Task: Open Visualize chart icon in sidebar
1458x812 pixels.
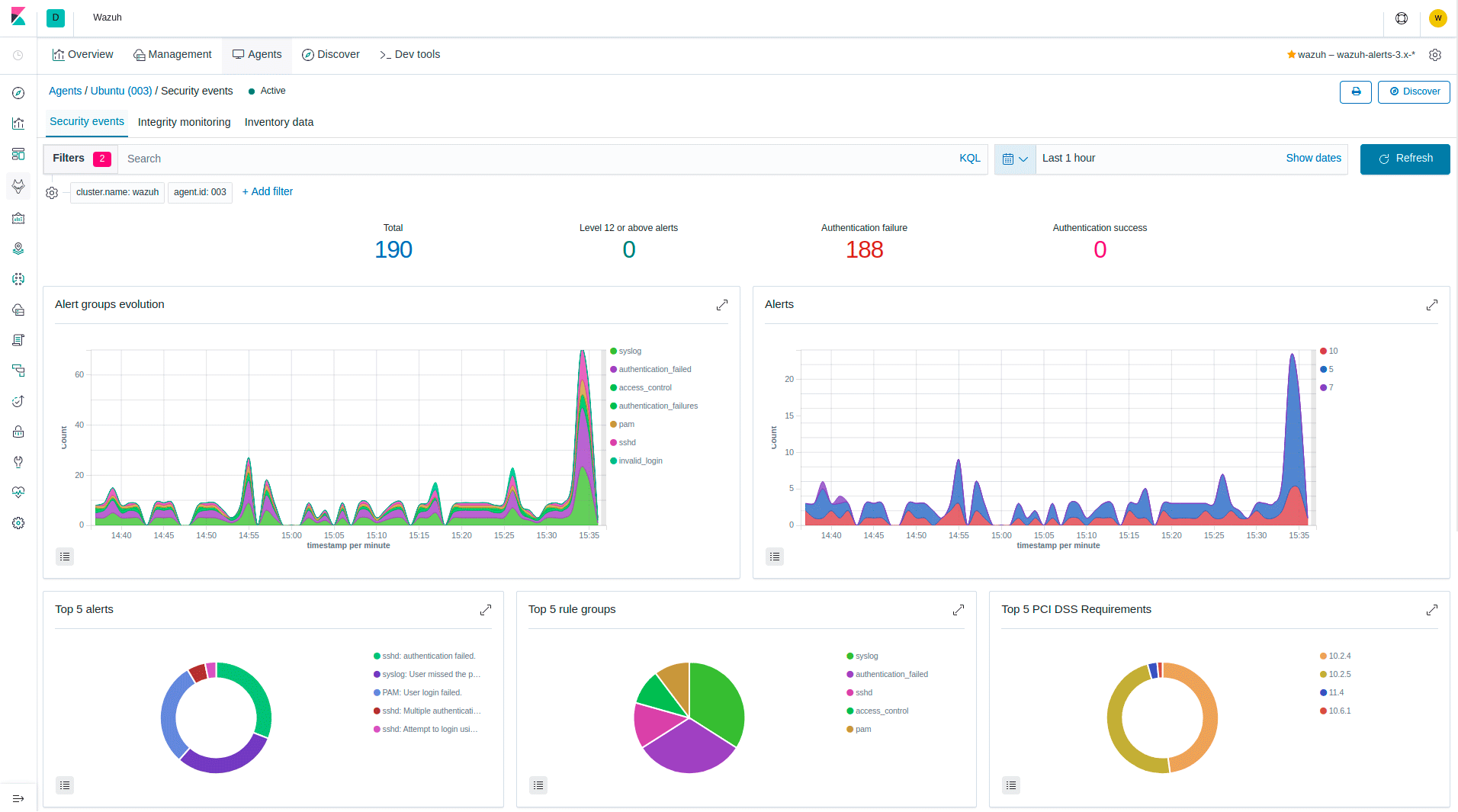Action: click(18, 124)
